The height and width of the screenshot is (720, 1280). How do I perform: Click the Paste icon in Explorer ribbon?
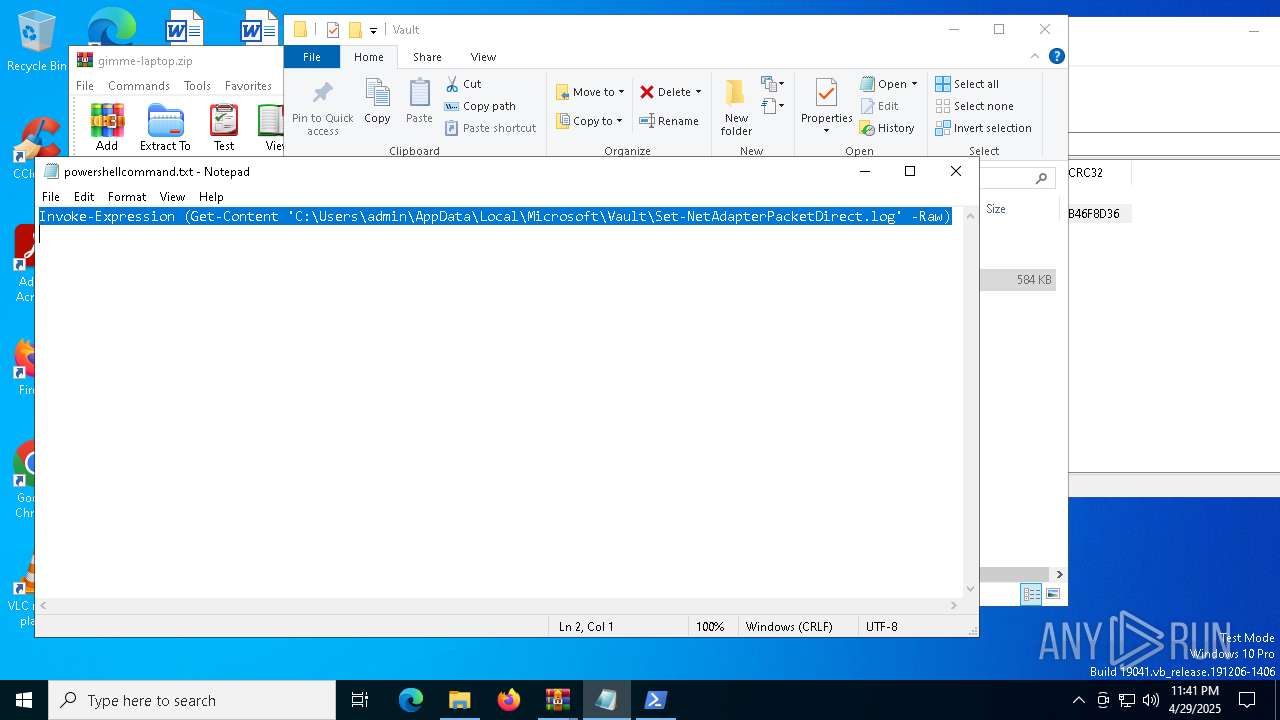[x=419, y=102]
